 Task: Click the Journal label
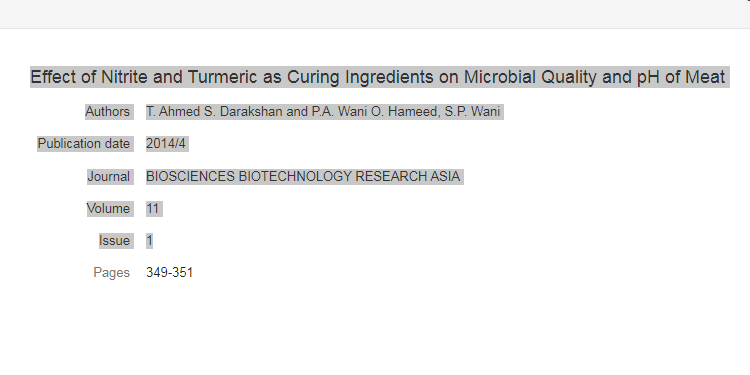[x=109, y=176]
